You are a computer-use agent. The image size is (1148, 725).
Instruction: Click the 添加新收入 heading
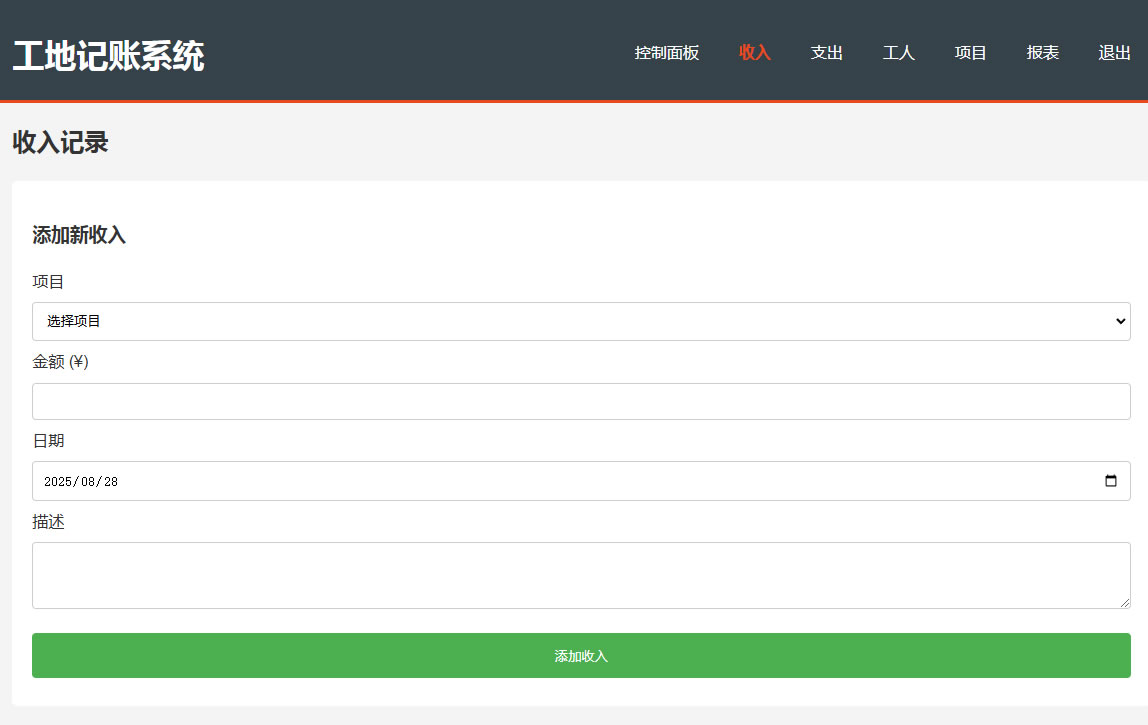(x=79, y=235)
